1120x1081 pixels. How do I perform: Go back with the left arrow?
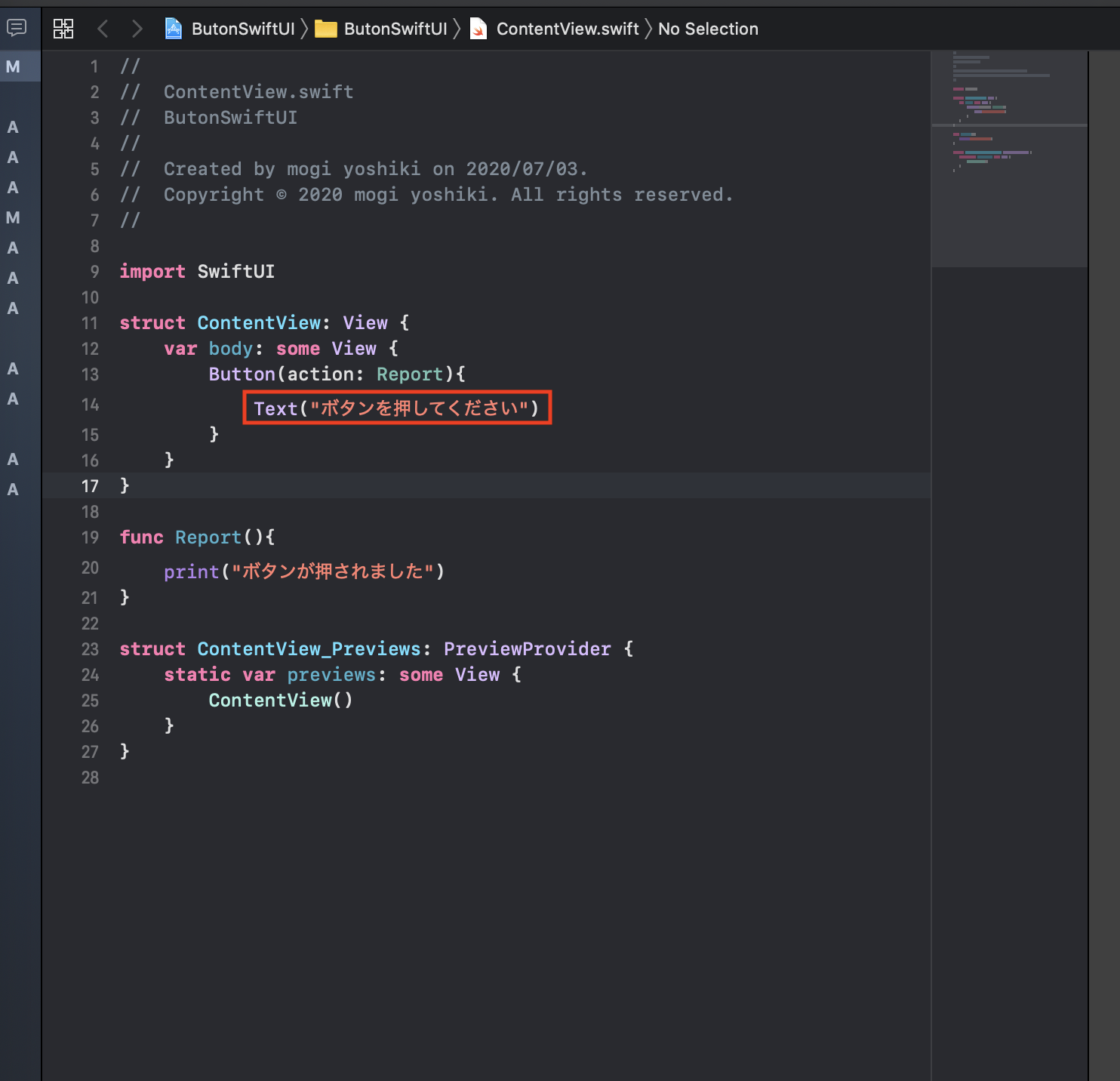tap(103, 29)
